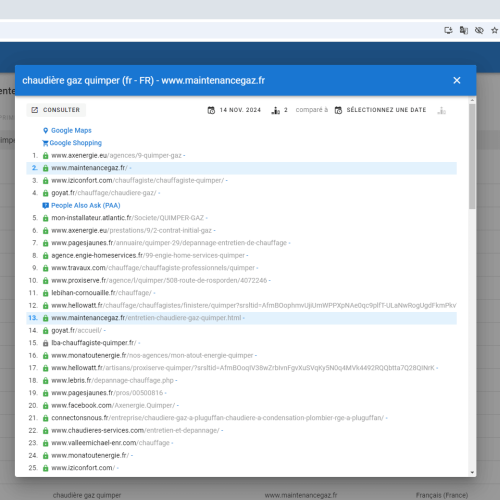Click the dialog vertical scrollbar thumb
This screenshot has width=500, height=500.
pos(472,156)
